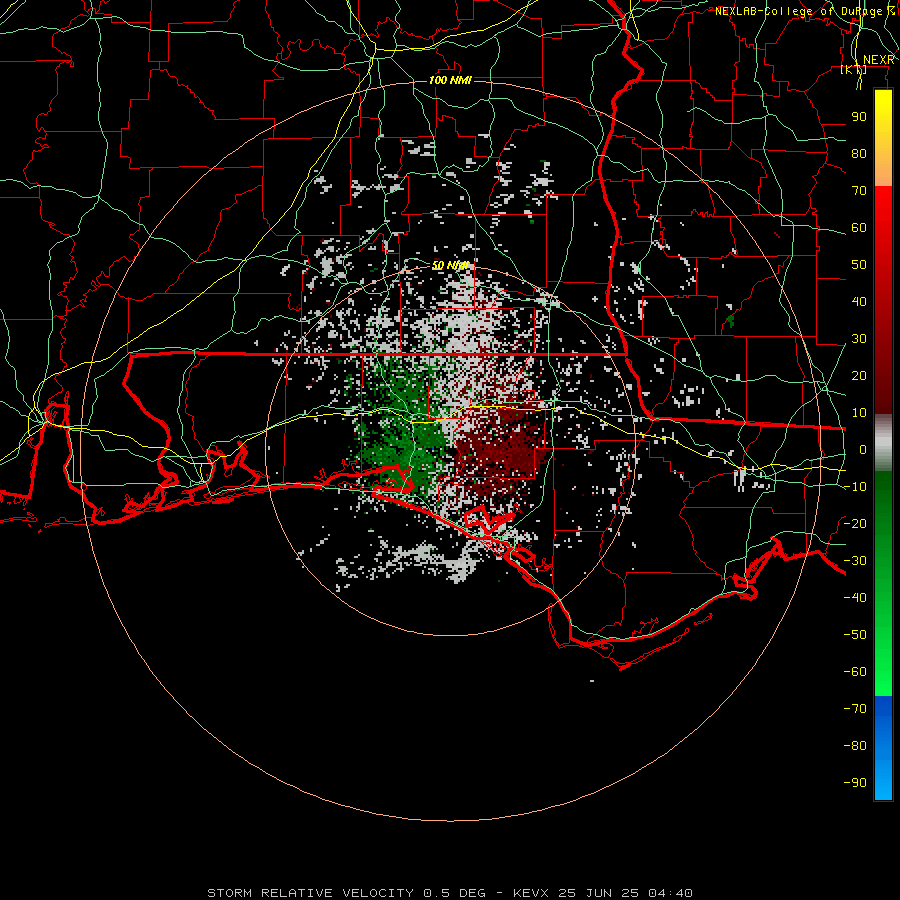Viewport: 900px width, 900px height.
Task: Click the -20 value on velocity scale
Action: pyautogui.click(x=855, y=523)
